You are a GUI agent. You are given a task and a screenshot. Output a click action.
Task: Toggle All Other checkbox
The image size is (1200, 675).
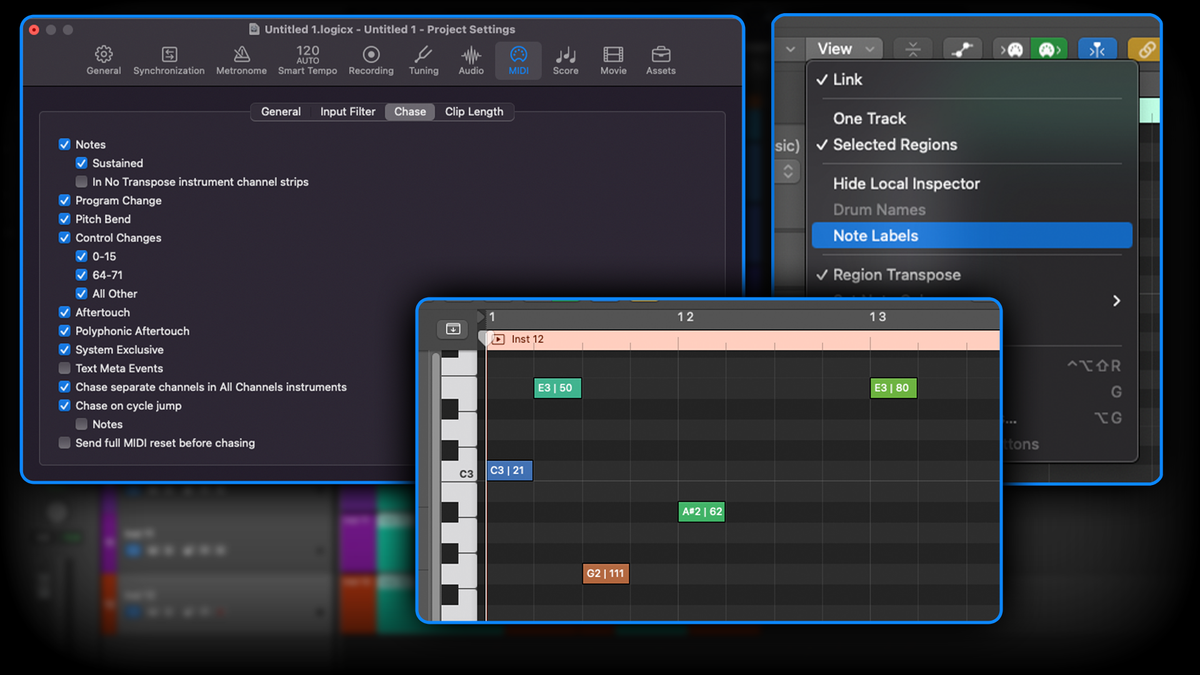[82, 294]
